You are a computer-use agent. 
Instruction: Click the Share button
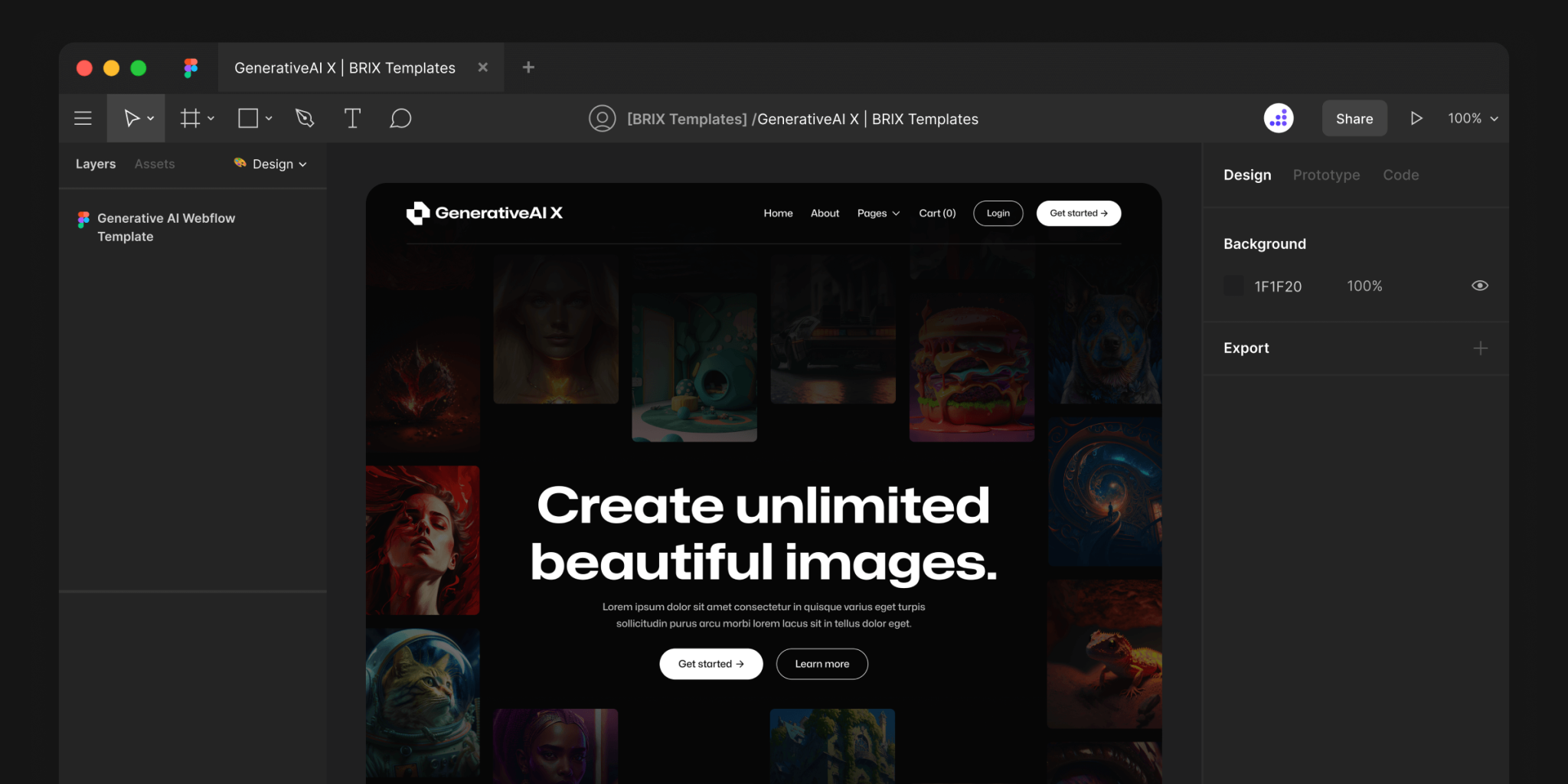click(x=1354, y=118)
